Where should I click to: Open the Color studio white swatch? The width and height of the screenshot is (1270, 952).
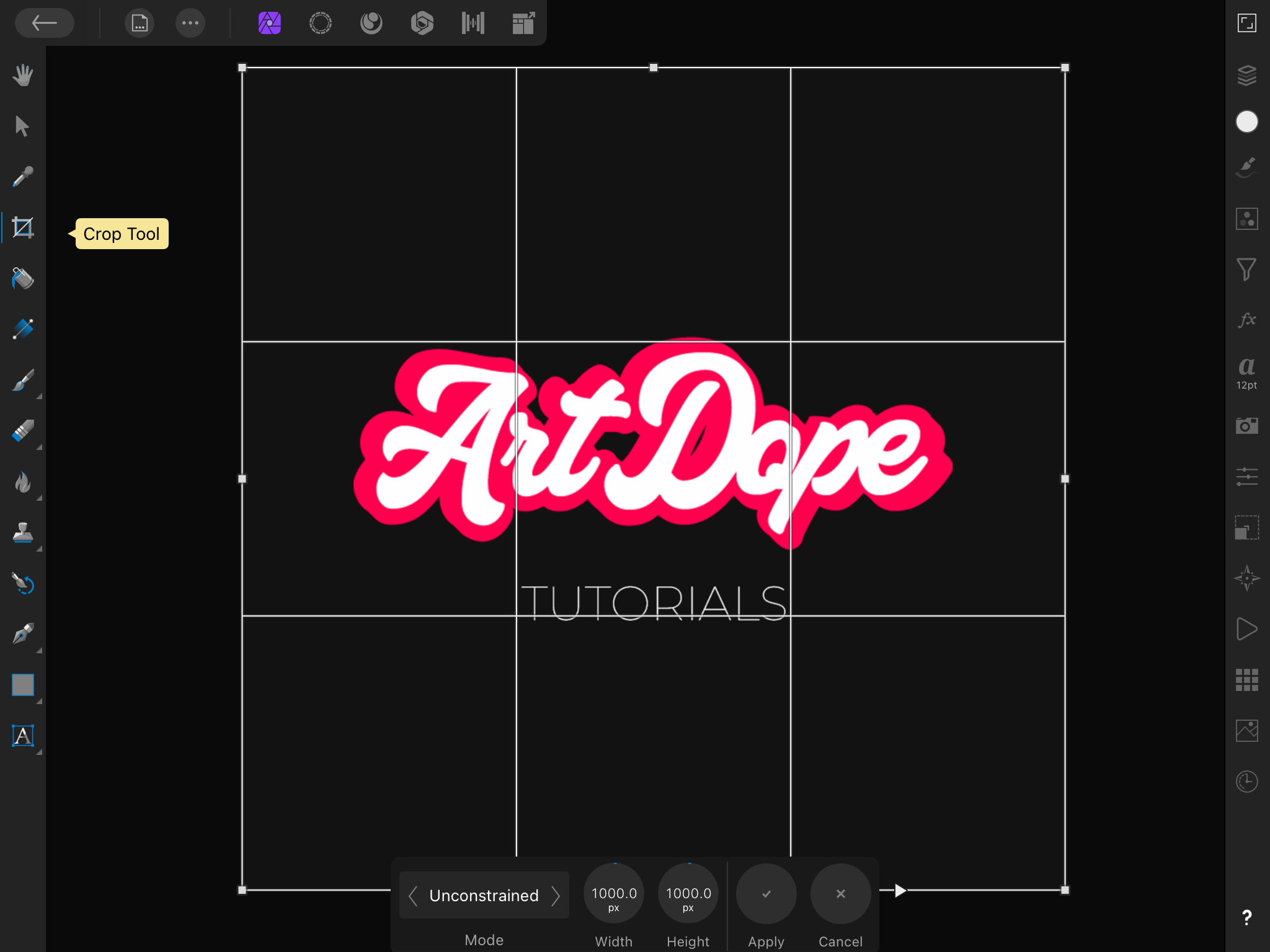pos(1247,121)
